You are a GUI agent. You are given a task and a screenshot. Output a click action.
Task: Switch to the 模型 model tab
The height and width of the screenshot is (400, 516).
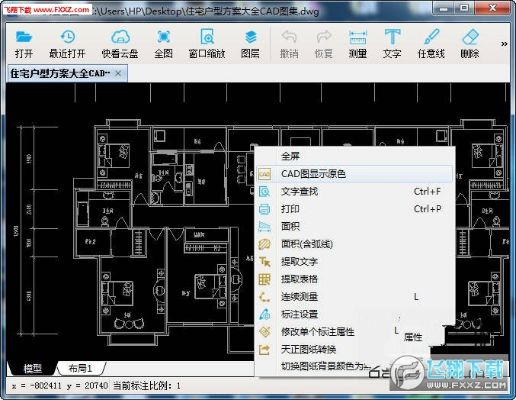click(x=32, y=368)
